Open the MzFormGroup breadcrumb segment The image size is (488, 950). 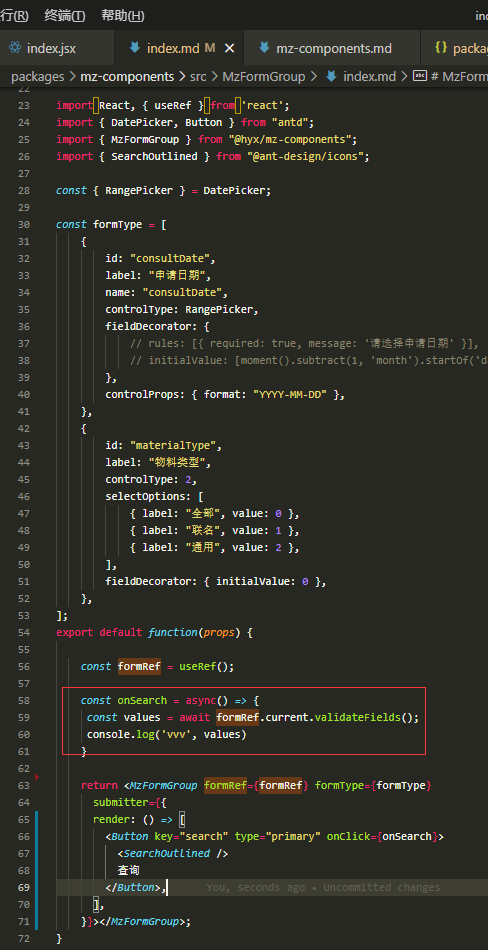coord(264,76)
